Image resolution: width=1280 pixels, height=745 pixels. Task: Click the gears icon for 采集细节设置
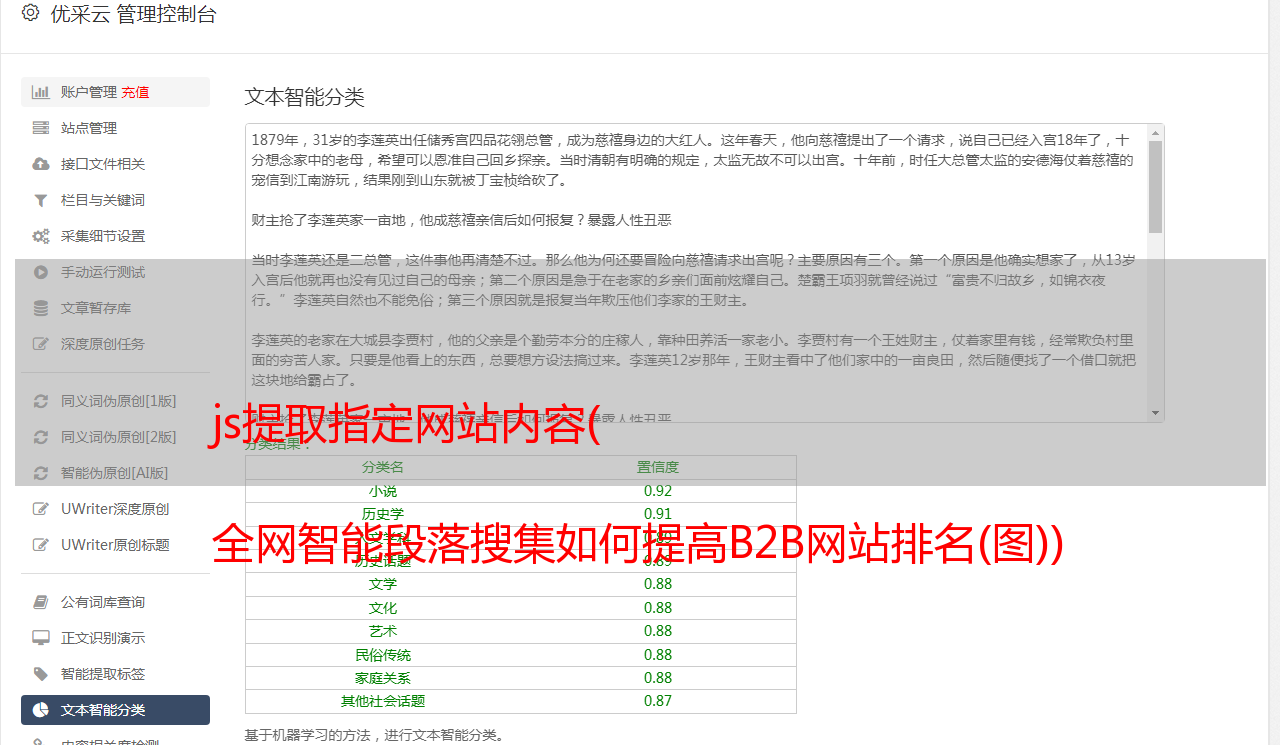click(x=41, y=236)
